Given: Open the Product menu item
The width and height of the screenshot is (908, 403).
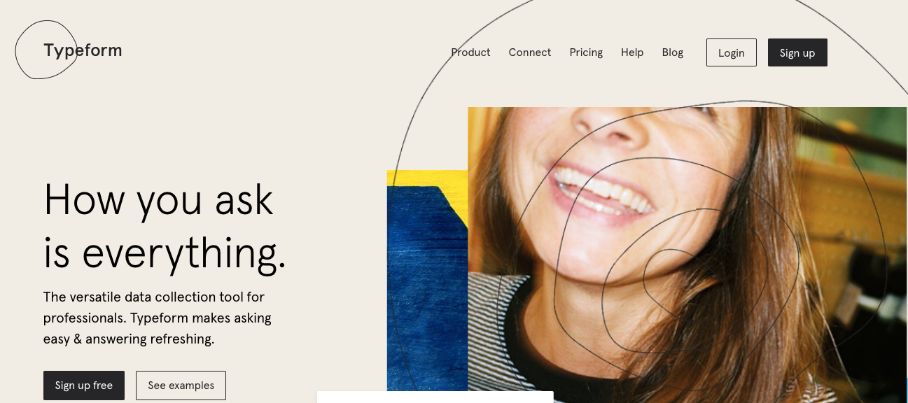Looking at the screenshot, I should coord(471,52).
